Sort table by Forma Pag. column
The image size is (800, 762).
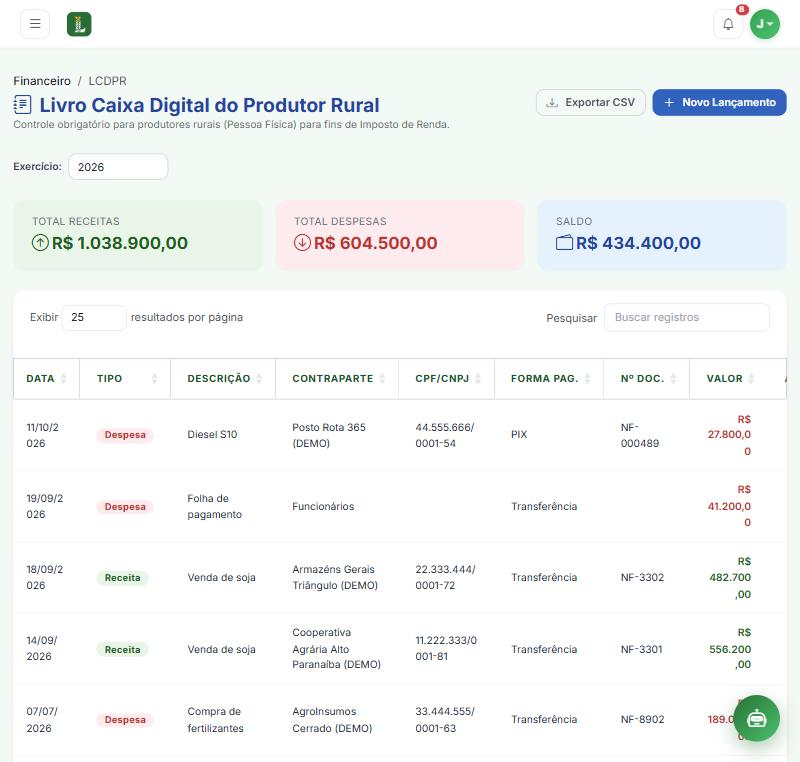pyautogui.click(x=549, y=378)
